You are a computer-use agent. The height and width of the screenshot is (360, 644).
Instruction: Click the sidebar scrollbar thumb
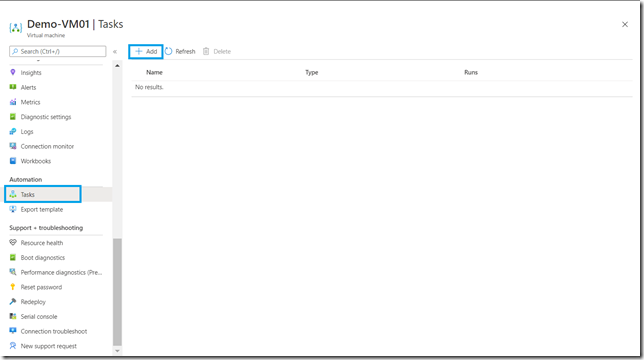pyautogui.click(x=117, y=292)
